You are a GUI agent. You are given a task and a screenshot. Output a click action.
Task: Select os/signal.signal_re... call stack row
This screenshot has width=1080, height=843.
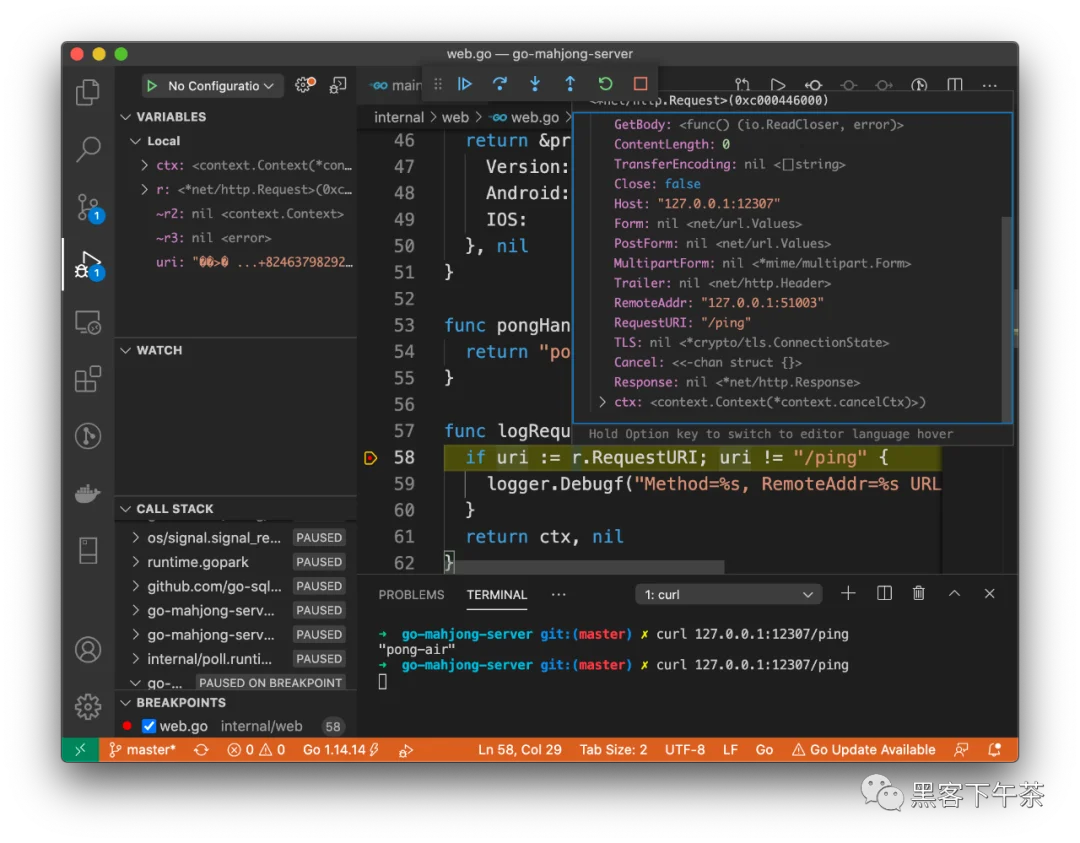236,538
